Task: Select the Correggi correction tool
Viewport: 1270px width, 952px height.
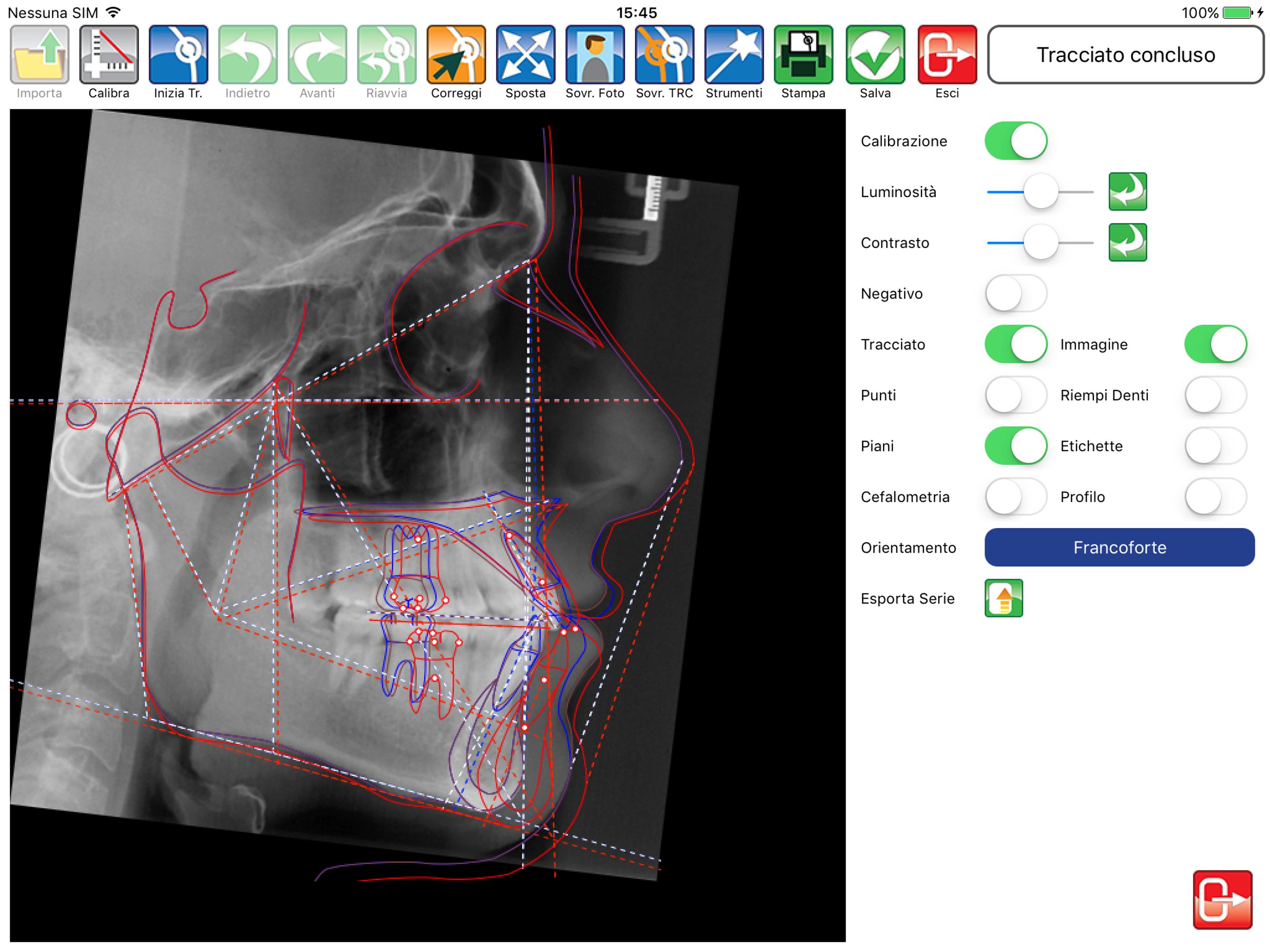Action: pos(456,55)
